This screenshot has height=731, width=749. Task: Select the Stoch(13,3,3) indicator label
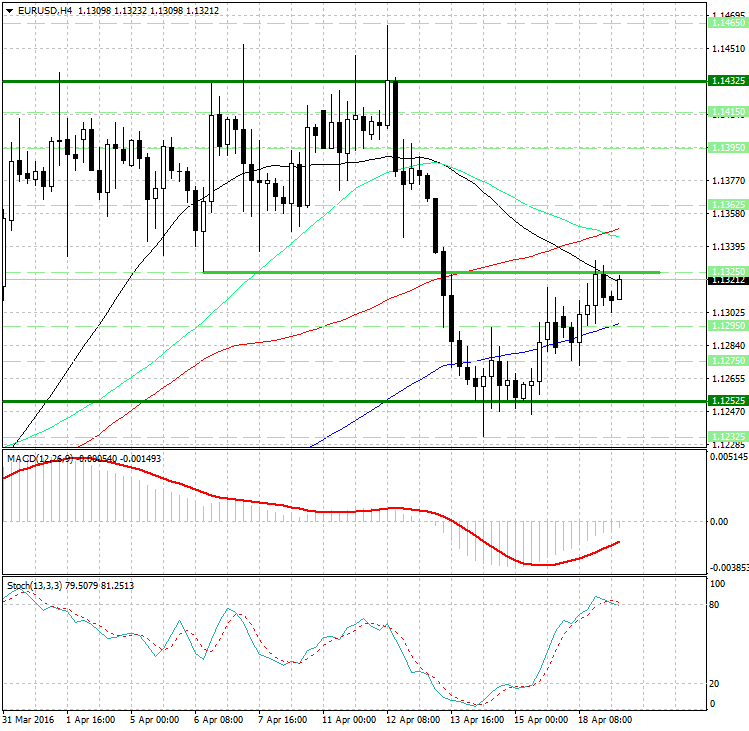coord(34,586)
